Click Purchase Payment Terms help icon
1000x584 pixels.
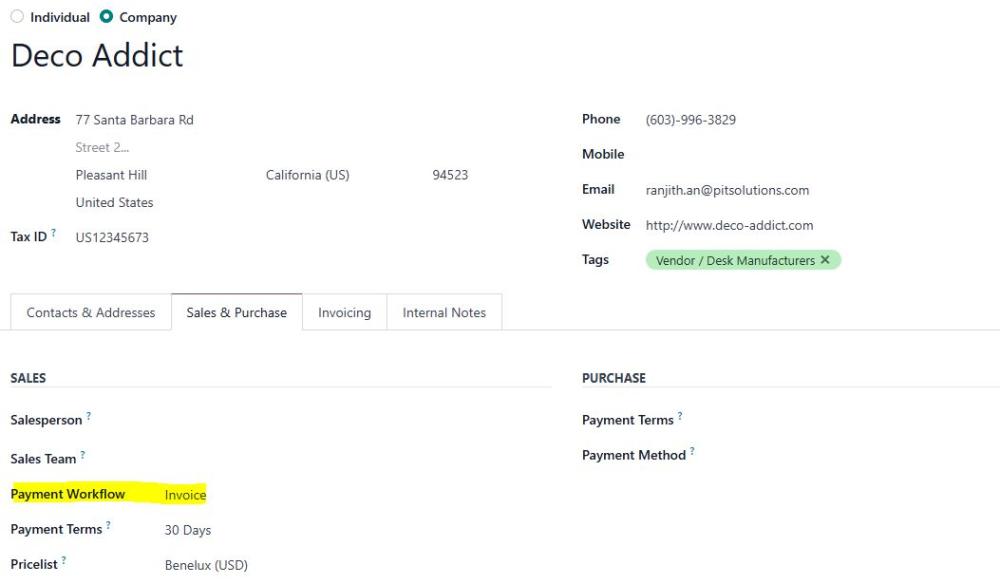tap(680, 416)
